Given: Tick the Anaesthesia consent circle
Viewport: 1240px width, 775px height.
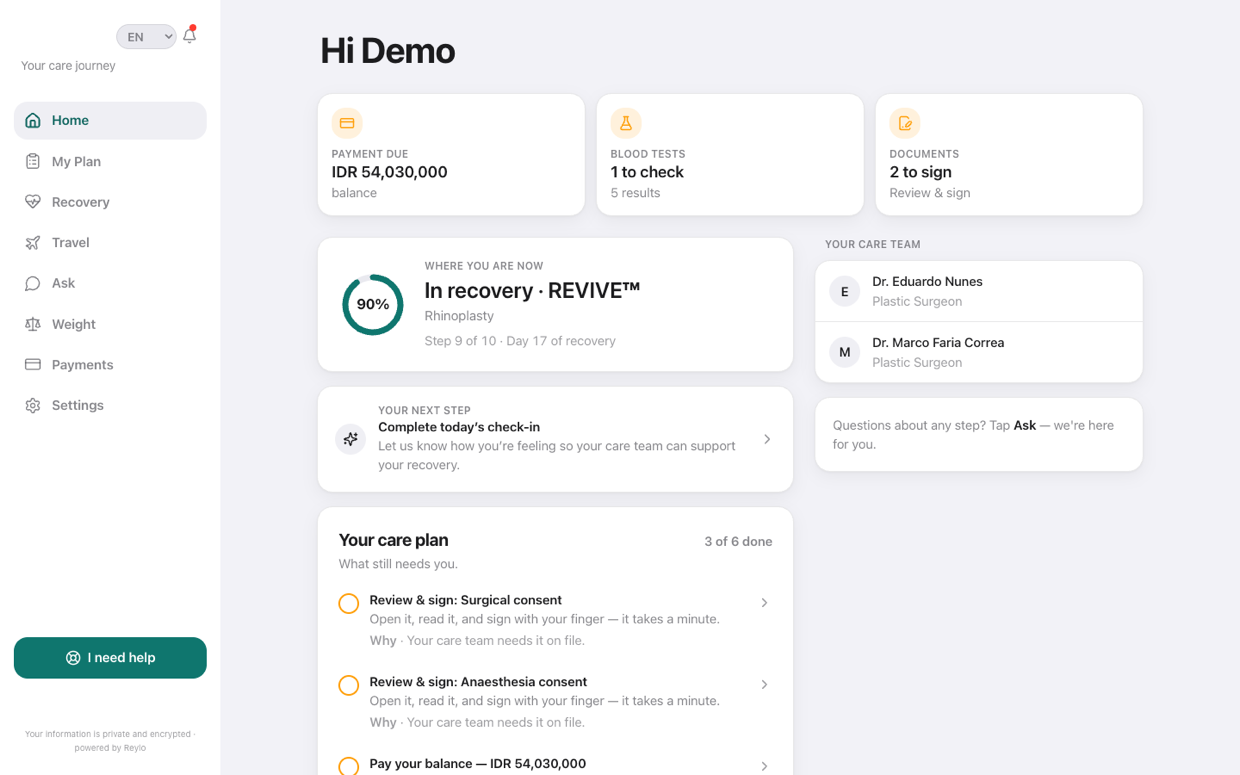Looking at the screenshot, I should click(x=349, y=685).
